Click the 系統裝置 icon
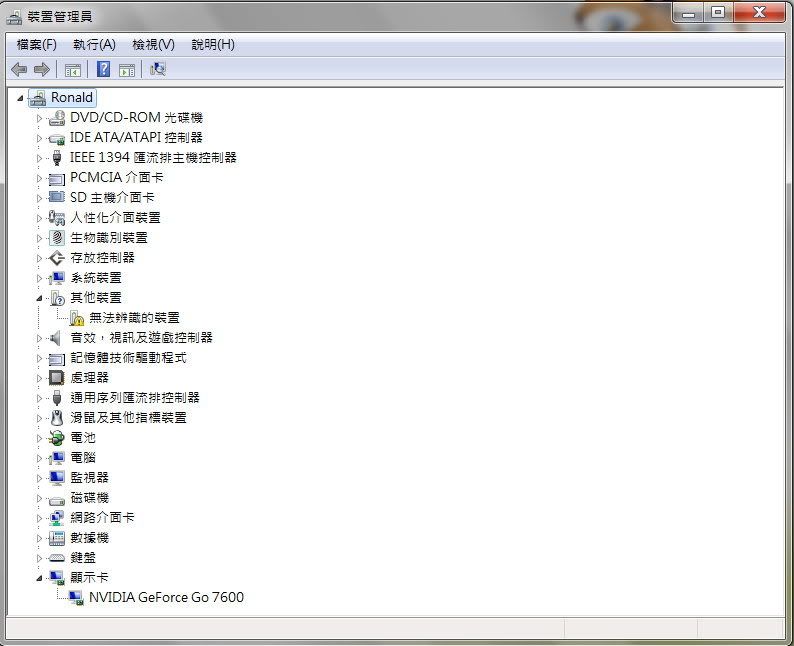This screenshot has height=646, width=794. 57,278
